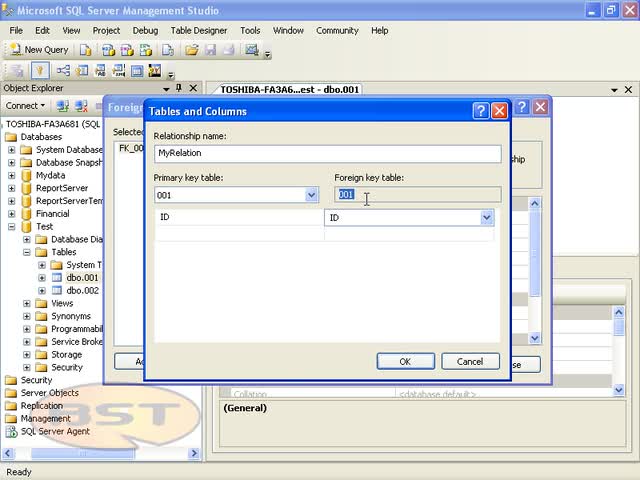The image size is (640, 480).
Task: Click Manage Spatial Indexes toolbar icon
Action: click(x=155, y=71)
